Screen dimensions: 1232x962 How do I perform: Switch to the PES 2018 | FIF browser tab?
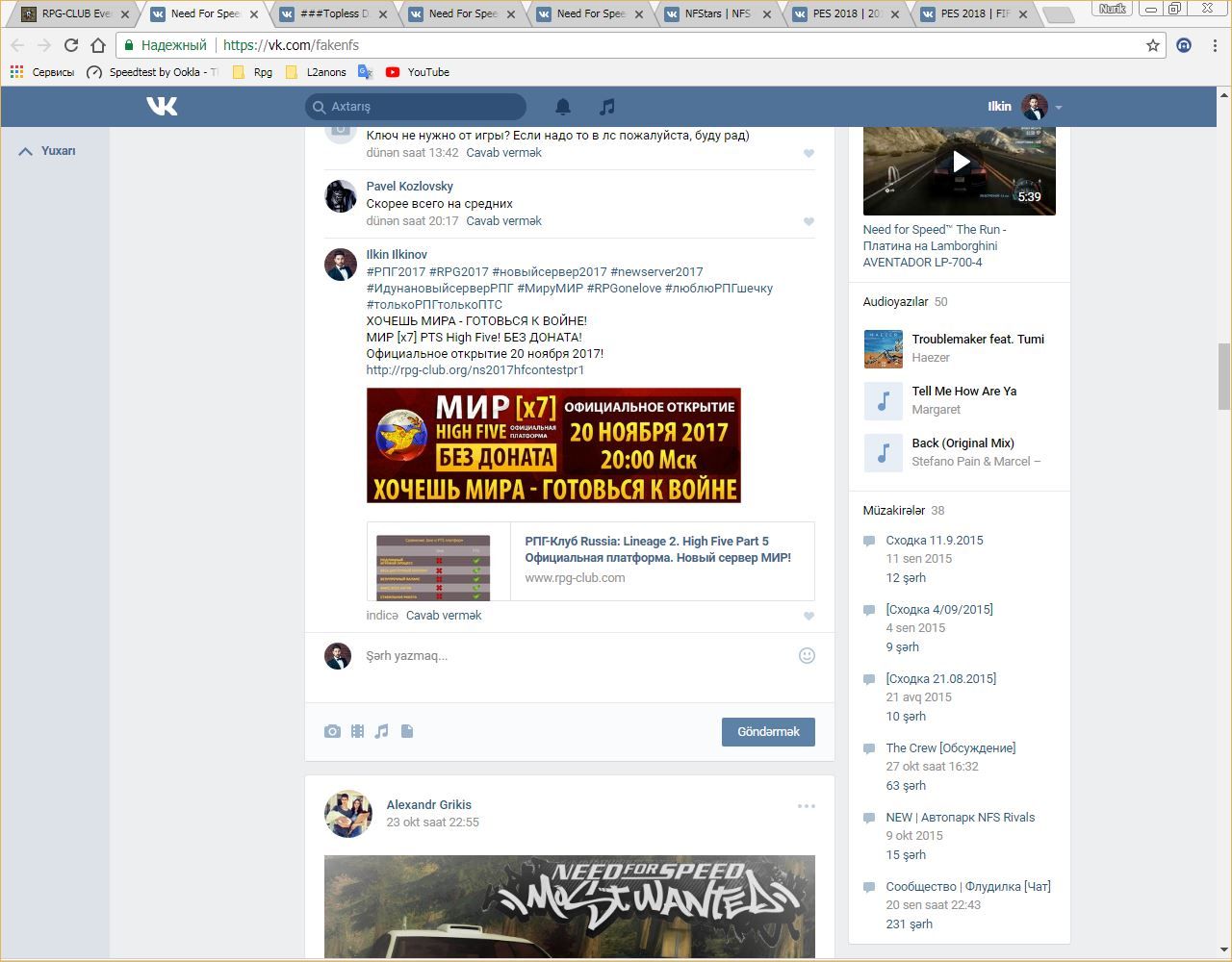[x=974, y=14]
